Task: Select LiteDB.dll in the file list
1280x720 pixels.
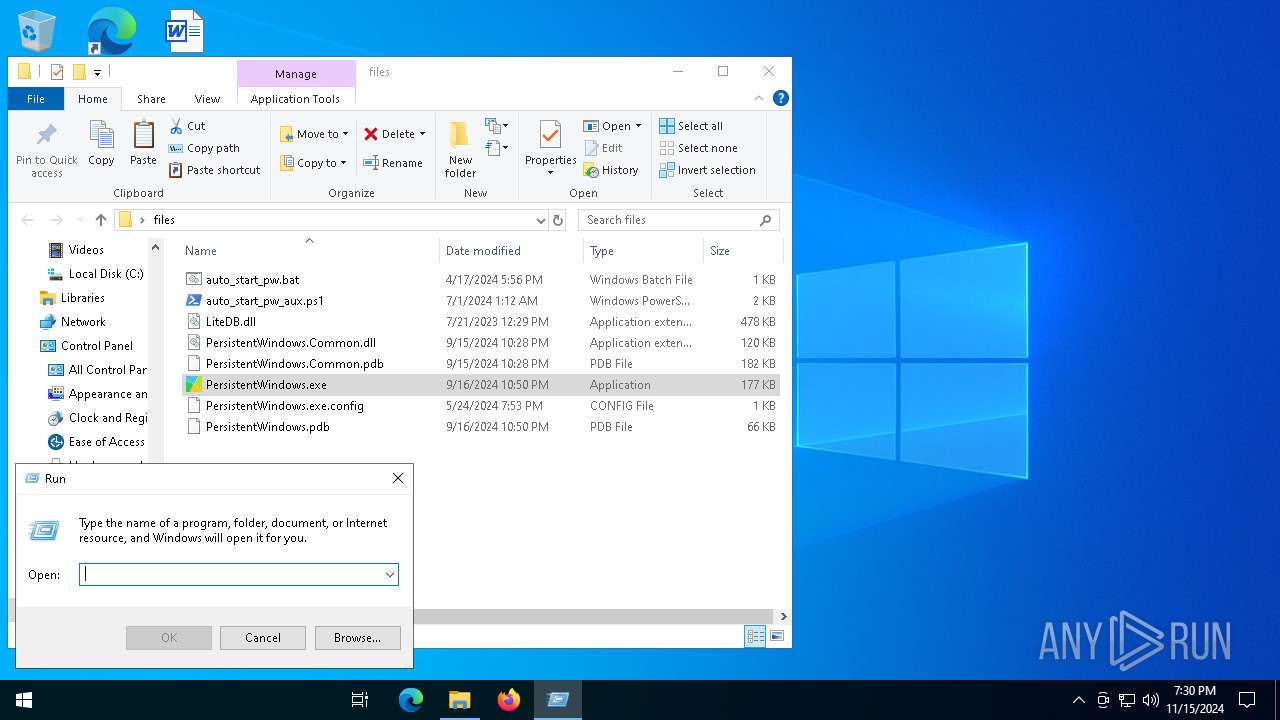Action: coord(480,322)
